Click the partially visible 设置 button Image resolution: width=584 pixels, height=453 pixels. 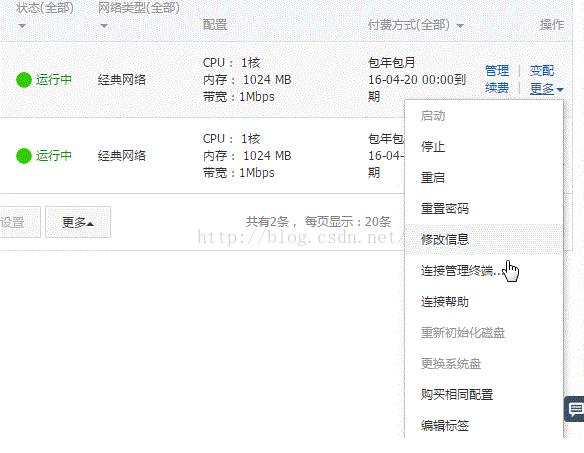tap(19, 222)
